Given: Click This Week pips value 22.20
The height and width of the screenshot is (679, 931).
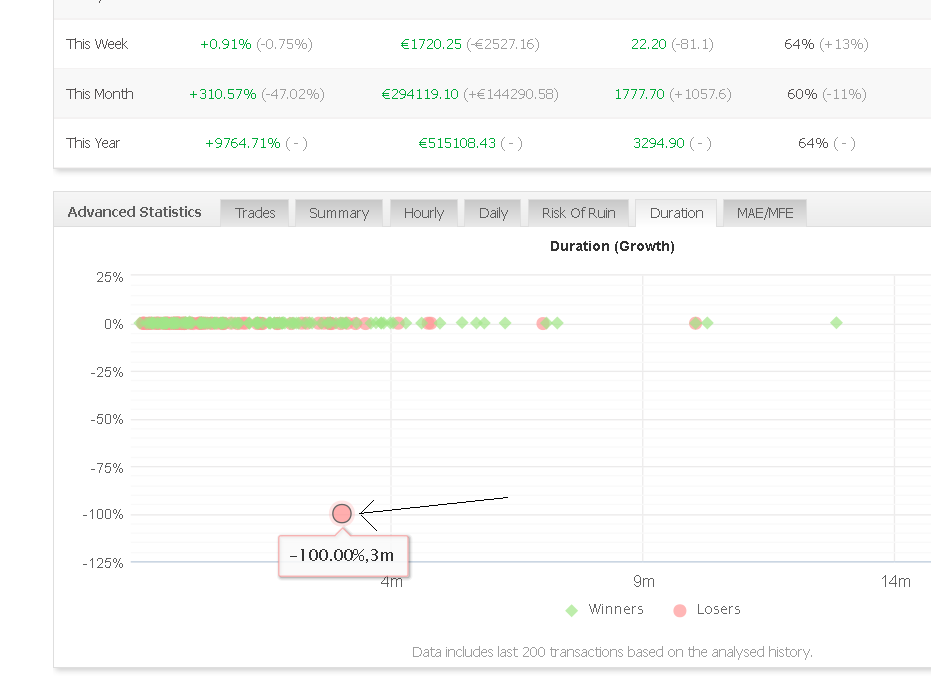Looking at the screenshot, I should 648,45.
